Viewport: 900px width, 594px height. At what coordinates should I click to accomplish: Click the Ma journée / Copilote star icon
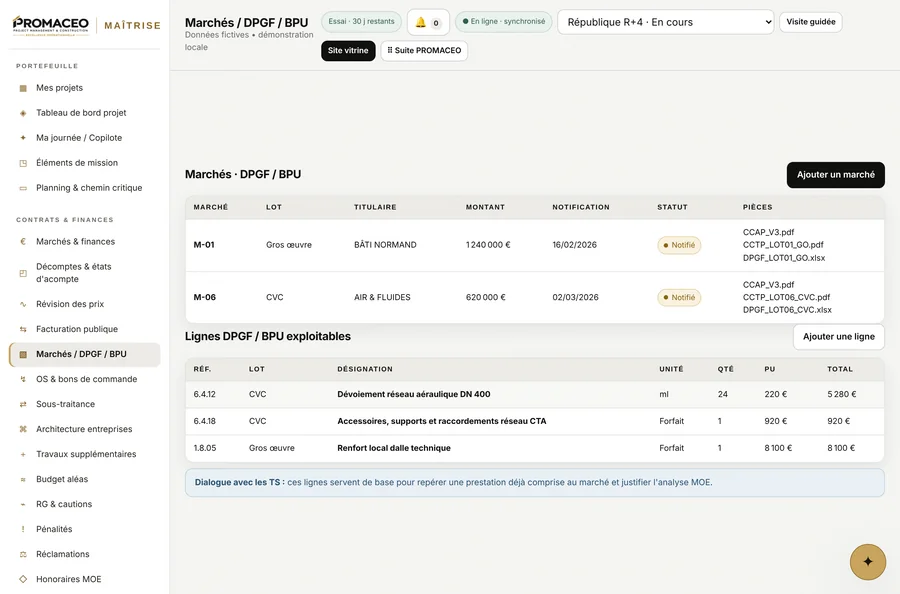[23, 138]
